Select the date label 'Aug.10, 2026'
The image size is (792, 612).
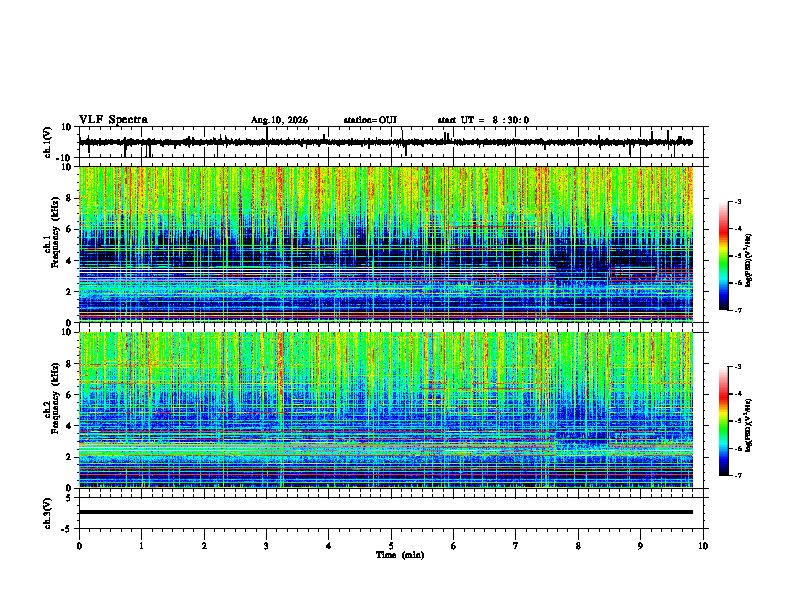[x=279, y=120]
